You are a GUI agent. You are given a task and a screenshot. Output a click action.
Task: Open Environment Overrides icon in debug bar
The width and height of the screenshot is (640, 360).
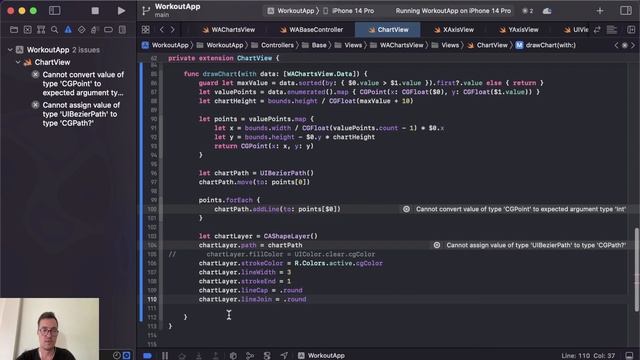[x=267, y=356]
